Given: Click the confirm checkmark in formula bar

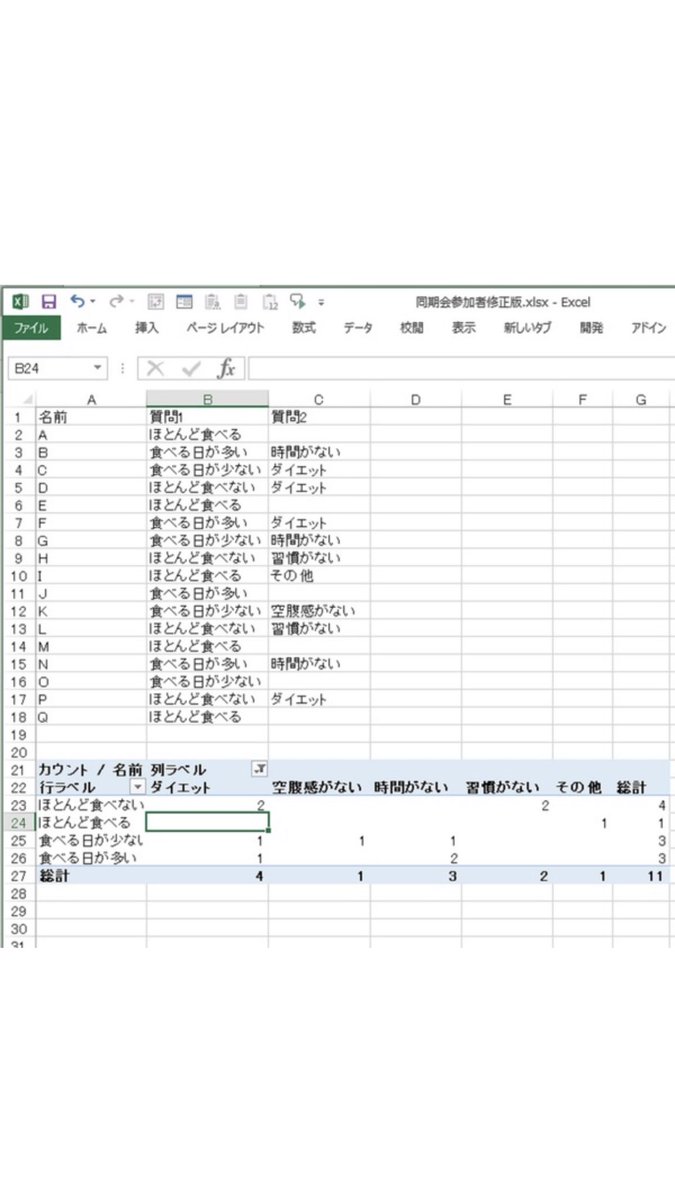Looking at the screenshot, I should [191, 369].
